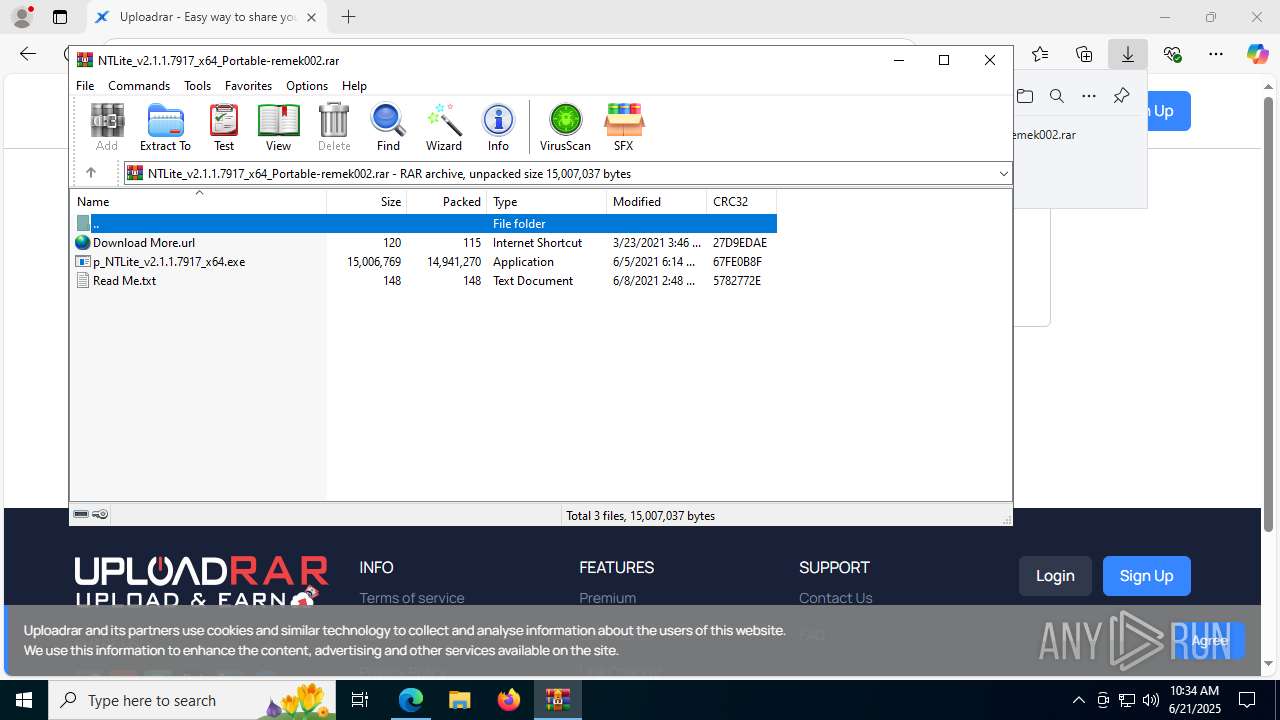Open Firefox from taskbar
Image resolution: width=1280 pixels, height=720 pixels.
point(508,700)
